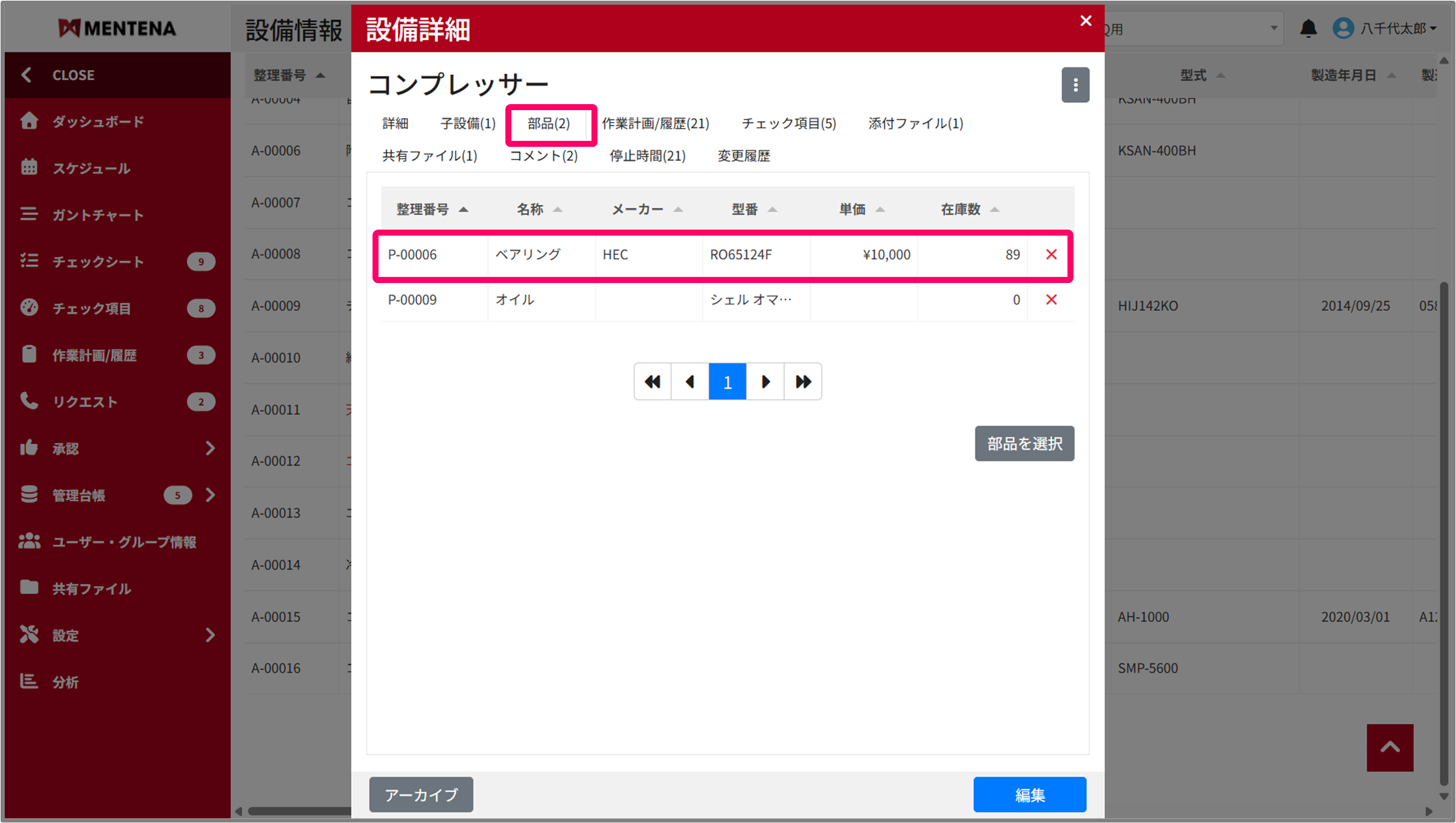Click the notification bell icon
Screen dimensions: 1456x823
(x=1308, y=28)
